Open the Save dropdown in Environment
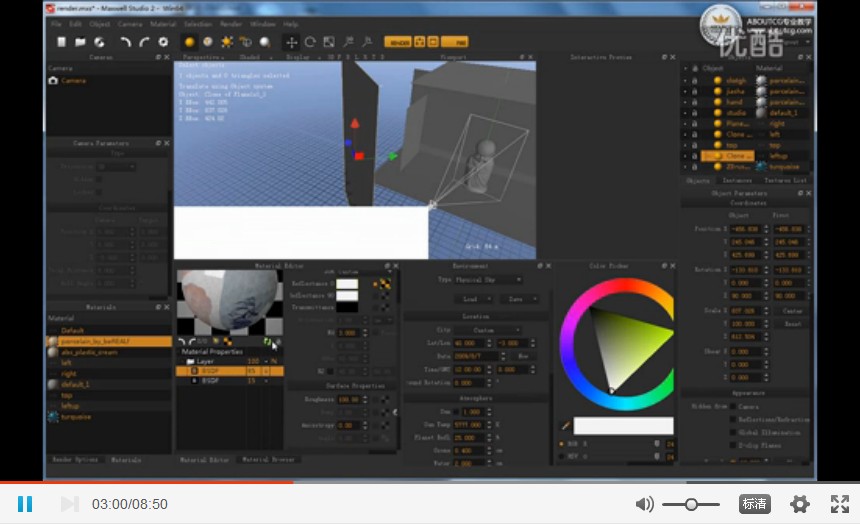The height and width of the screenshot is (524, 860). pyautogui.click(x=519, y=299)
